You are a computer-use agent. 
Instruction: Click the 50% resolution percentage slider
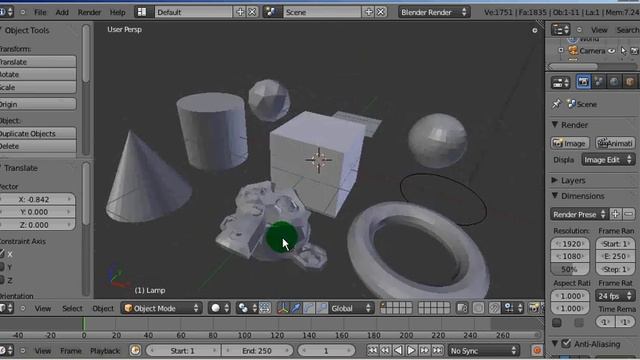pyautogui.click(x=570, y=269)
